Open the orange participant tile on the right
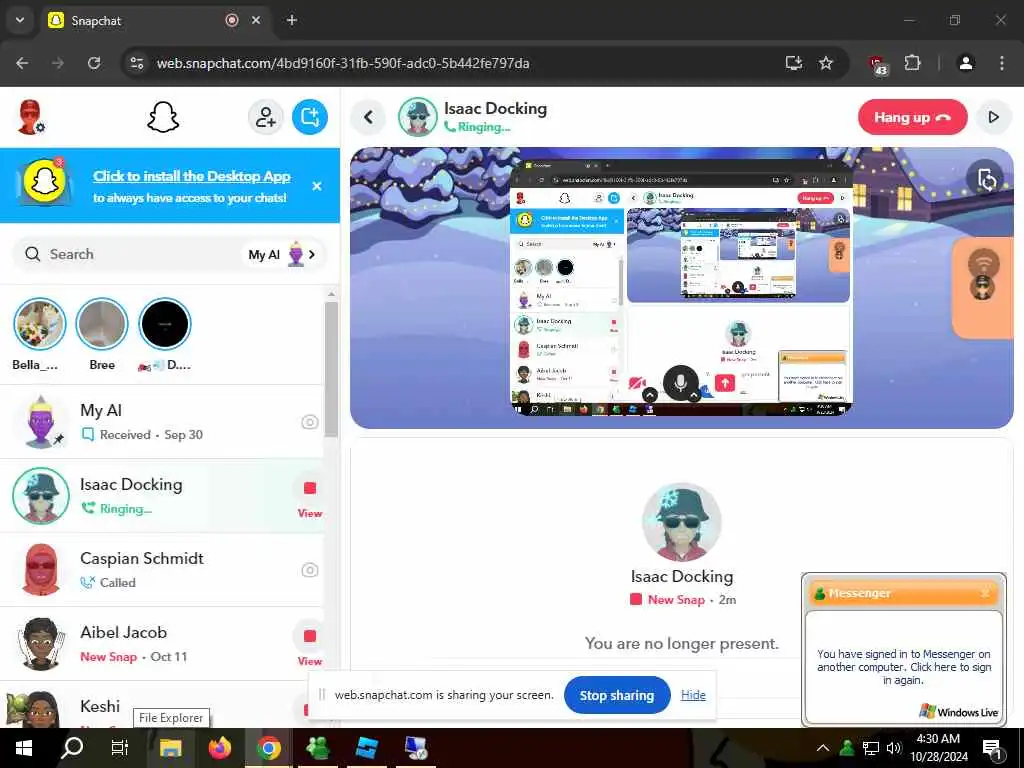Viewport: 1024px width, 768px height. coord(983,287)
